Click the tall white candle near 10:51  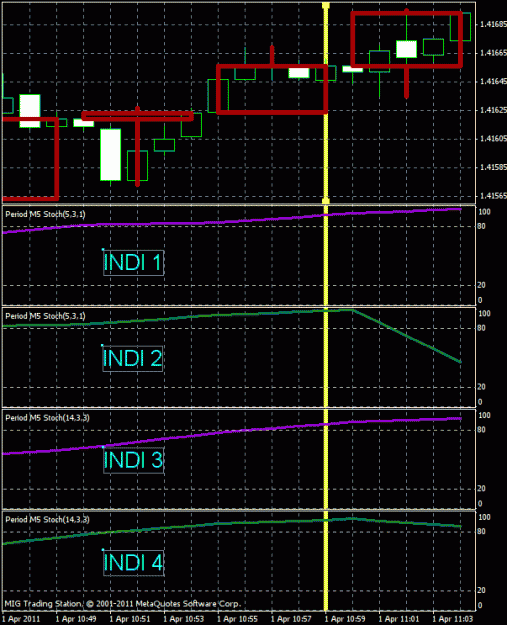click(x=110, y=155)
